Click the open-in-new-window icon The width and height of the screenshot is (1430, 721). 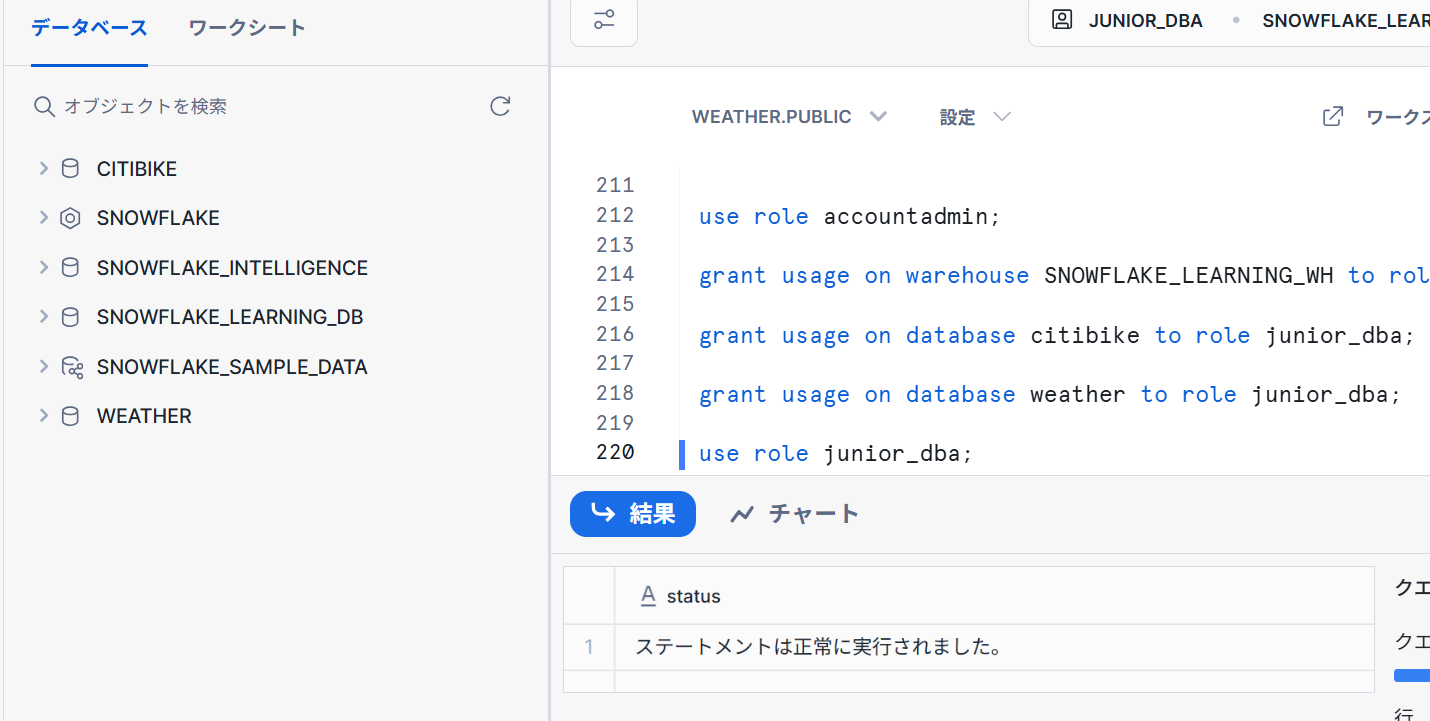click(1333, 117)
